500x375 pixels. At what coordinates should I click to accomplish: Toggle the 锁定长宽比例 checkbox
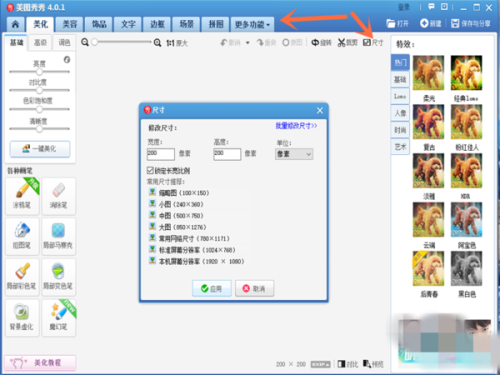coord(150,170)
